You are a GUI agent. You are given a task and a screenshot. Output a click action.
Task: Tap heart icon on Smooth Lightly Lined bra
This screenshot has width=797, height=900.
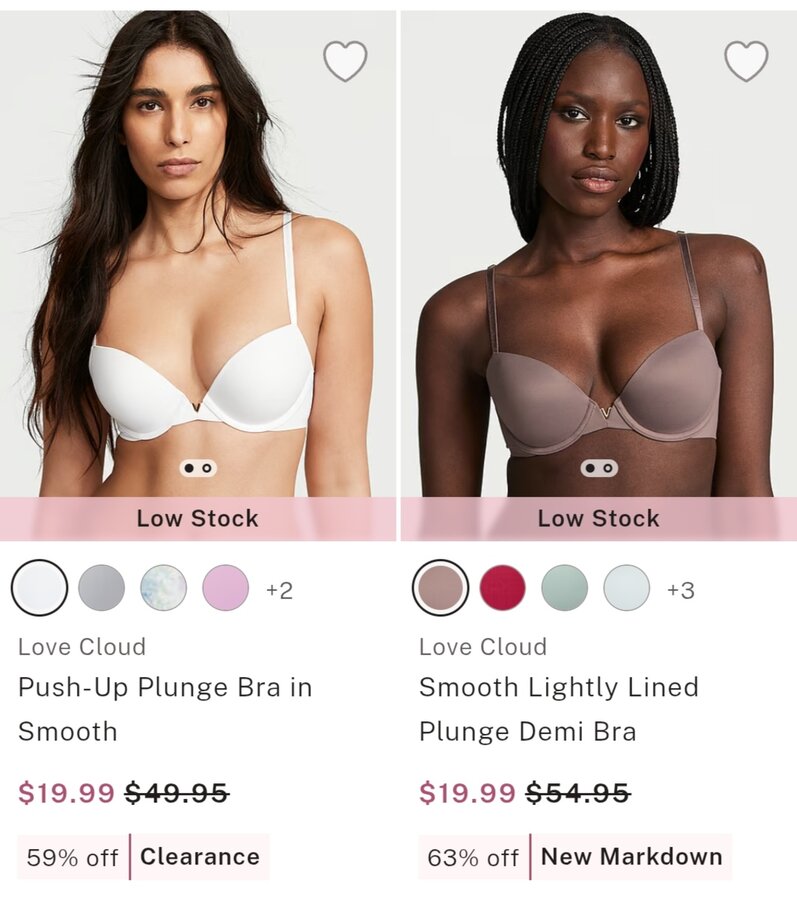point(746,61)
